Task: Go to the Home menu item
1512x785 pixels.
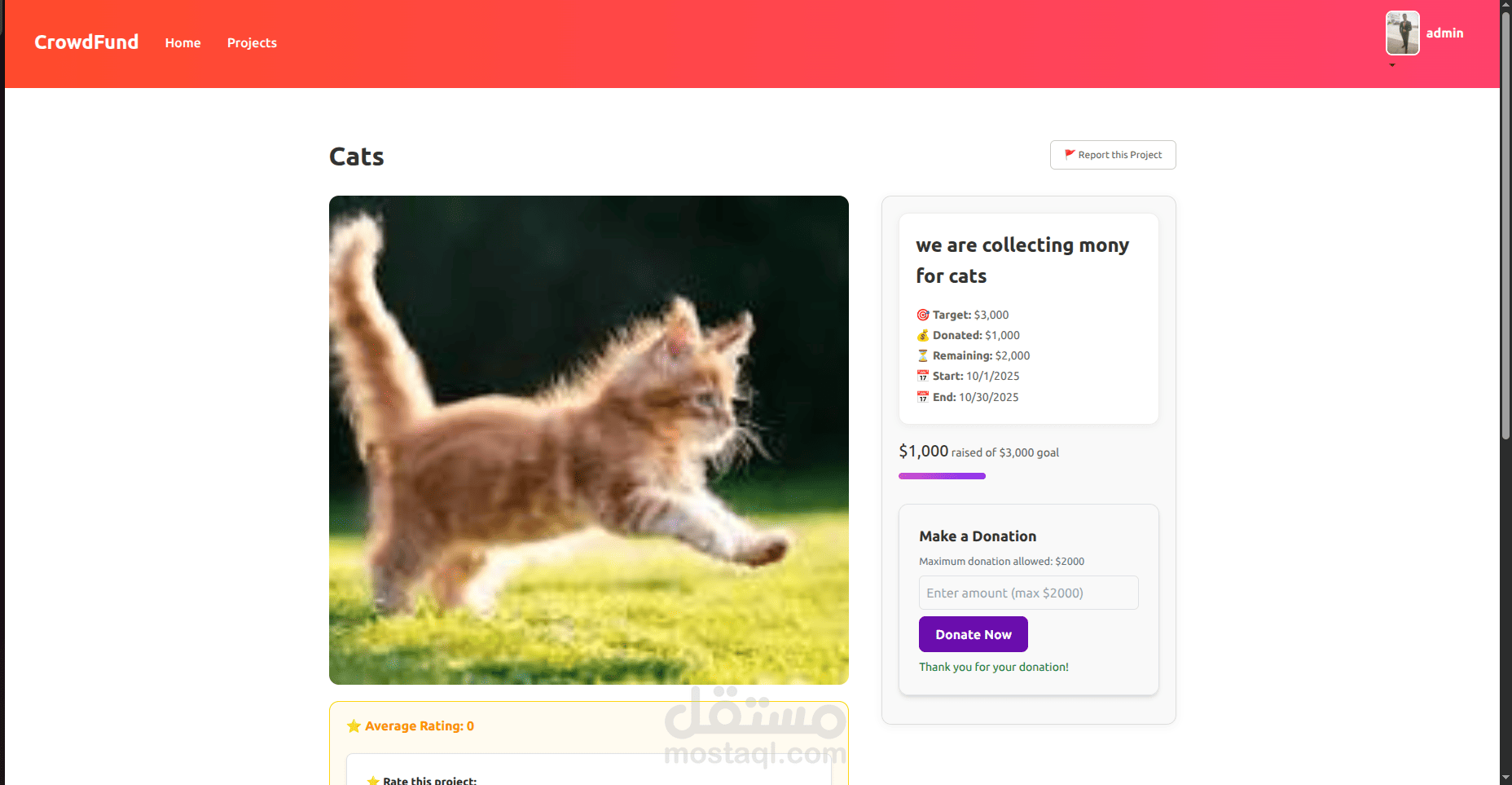Action: [182, 43]
